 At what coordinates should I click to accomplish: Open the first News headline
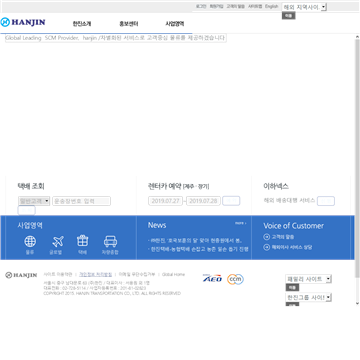195,240
